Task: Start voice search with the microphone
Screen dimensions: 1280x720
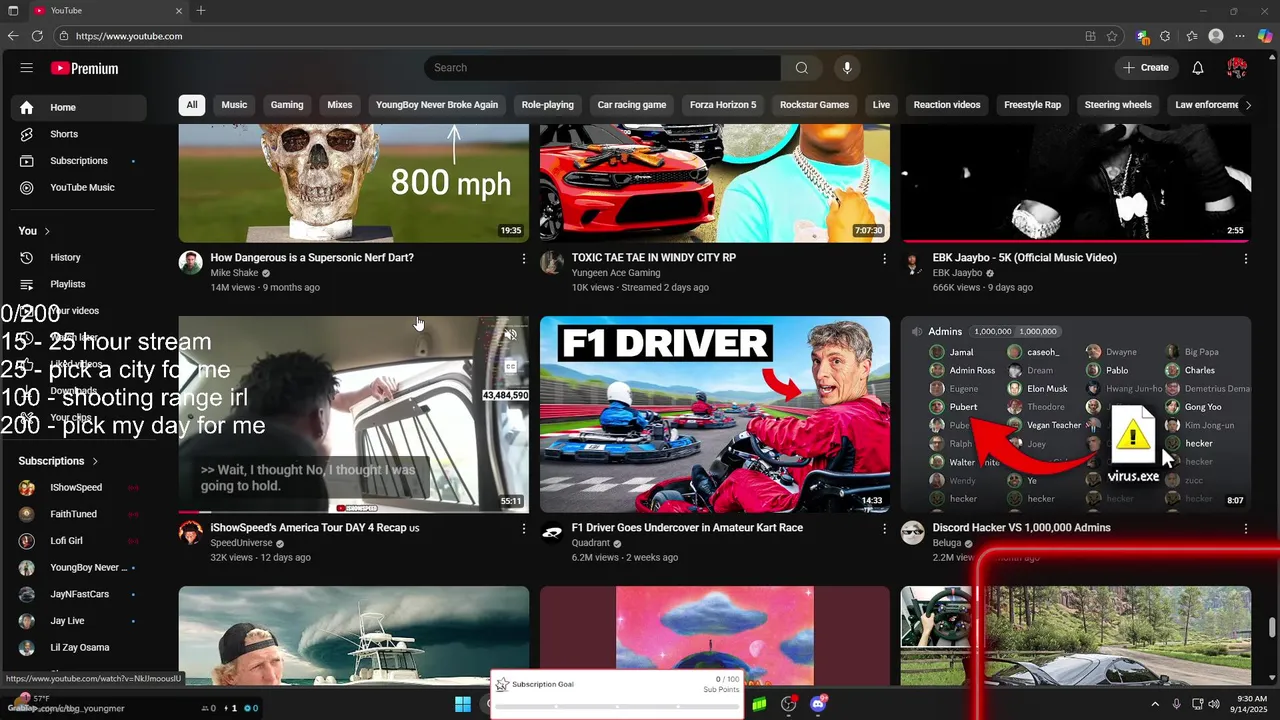Action: point(847,68)
